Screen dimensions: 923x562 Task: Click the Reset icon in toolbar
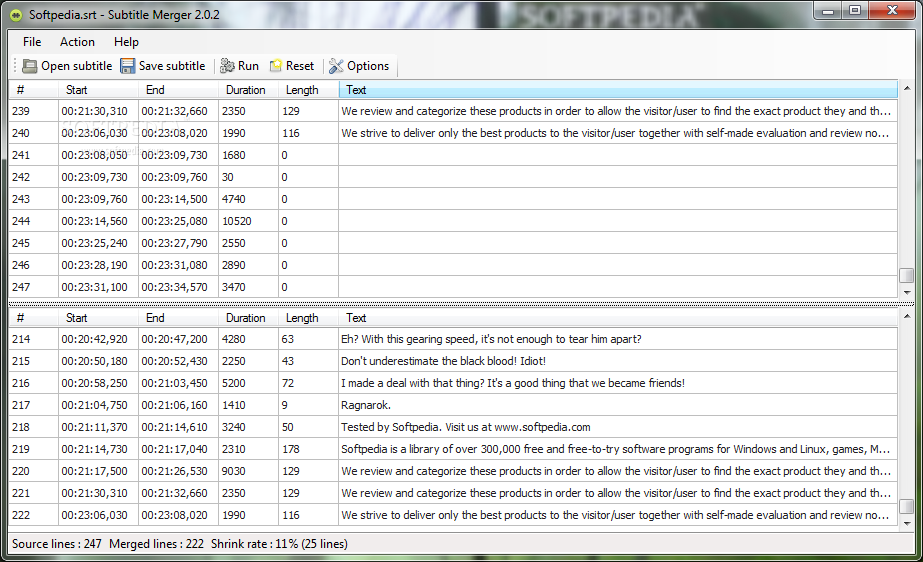pos(276,66)
